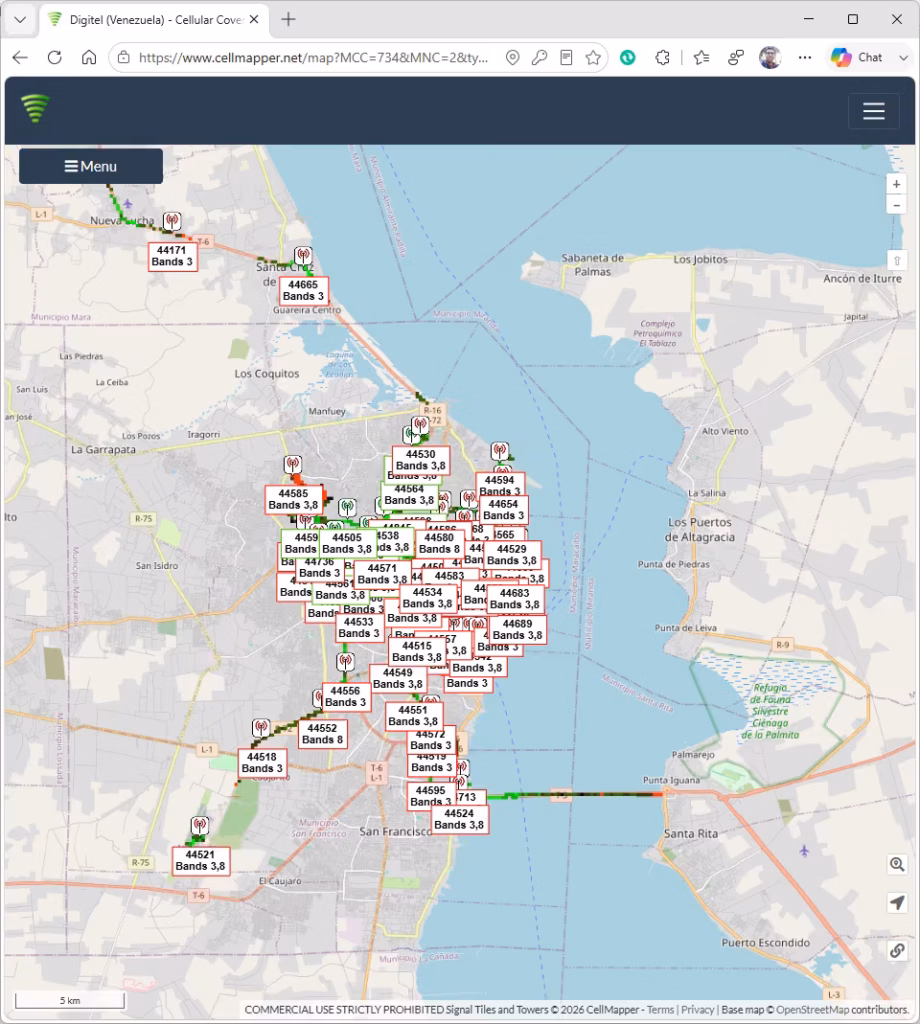
Task: Select tower label 44534 Bands 3,8
Action: pos(428,598)
